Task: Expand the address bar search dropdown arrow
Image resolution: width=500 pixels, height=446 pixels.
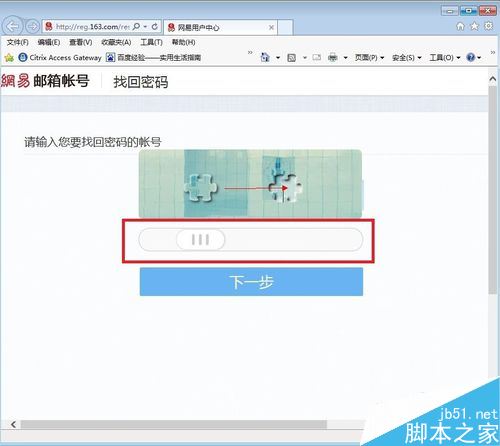Action: click(x=145, y=27)
